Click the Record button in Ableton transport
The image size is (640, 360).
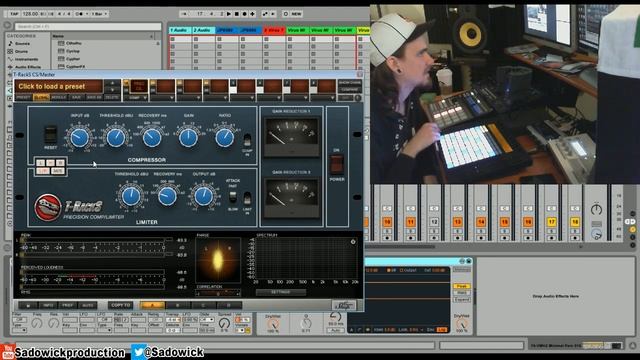tap(244, 14)
